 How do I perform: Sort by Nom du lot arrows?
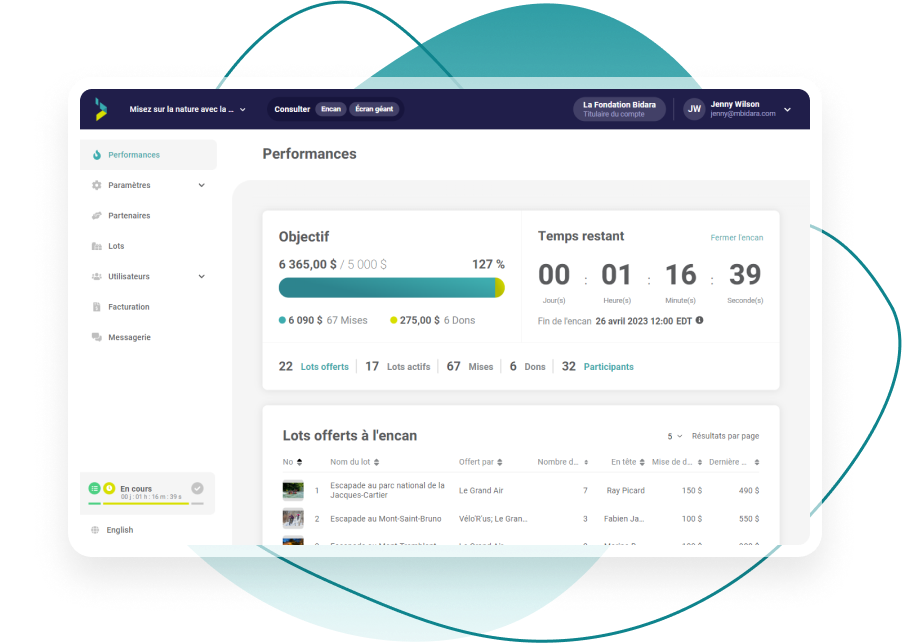click(x=376, y=462)
